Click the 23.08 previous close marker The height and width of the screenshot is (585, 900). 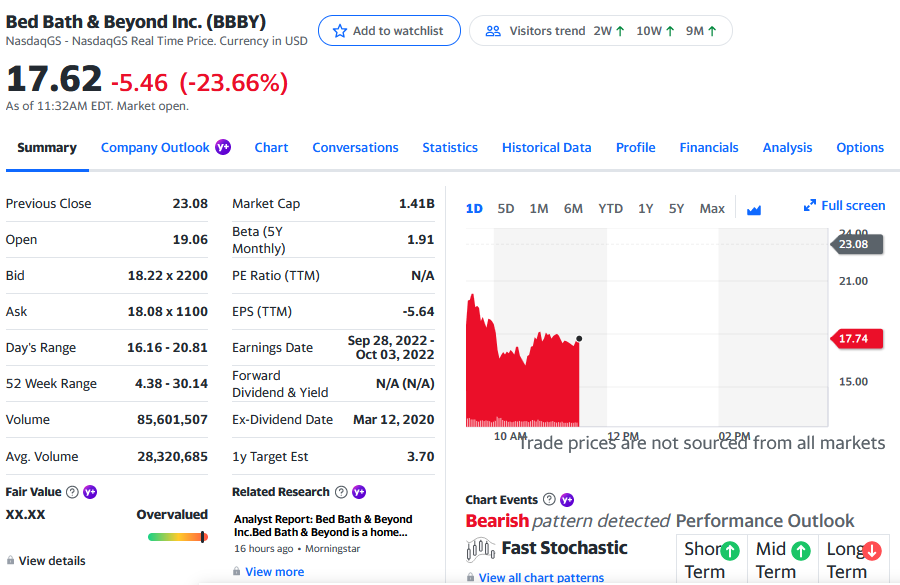(x=856, y=244)
